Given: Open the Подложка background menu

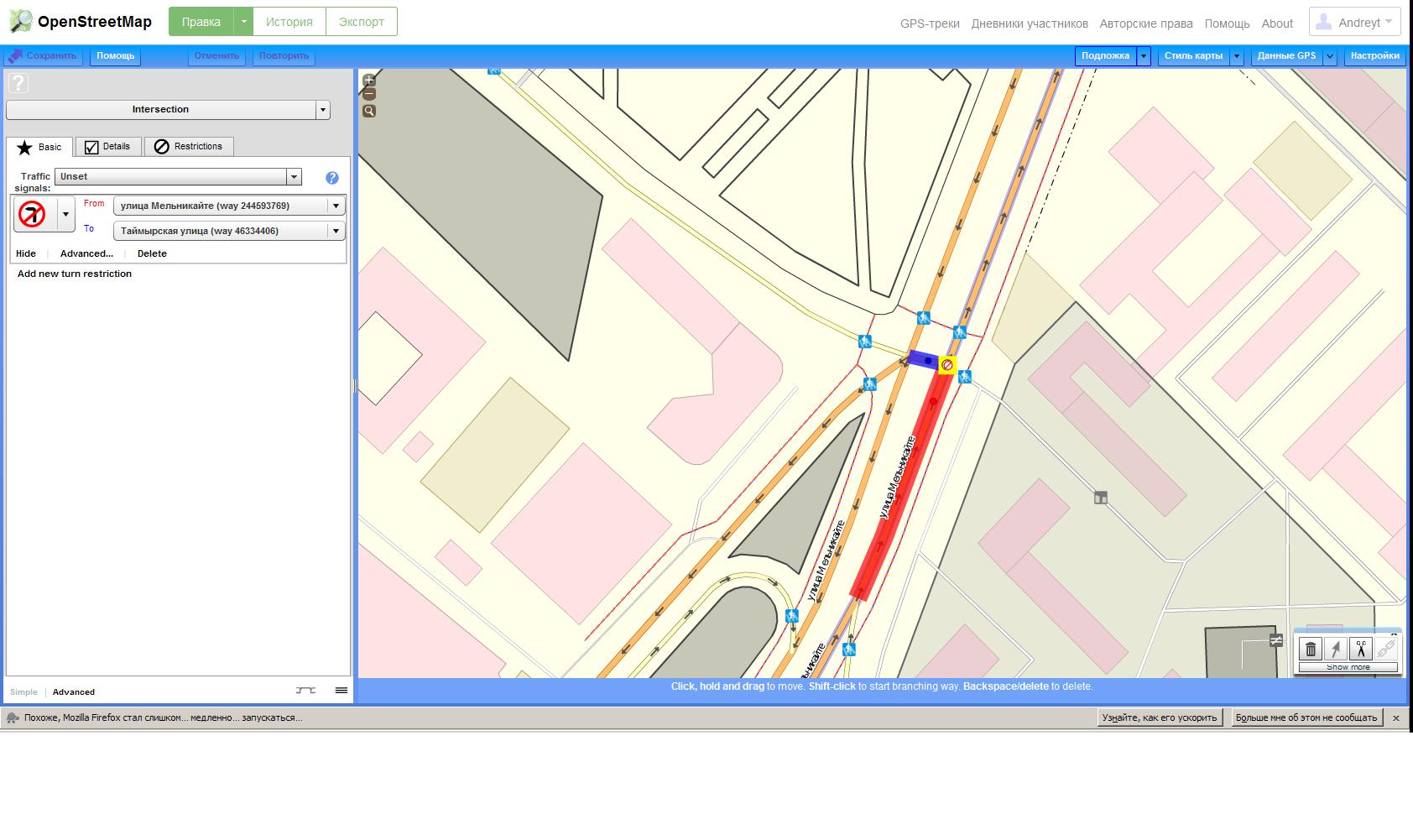Looking at the screenshot, I should coord(1105,56).
